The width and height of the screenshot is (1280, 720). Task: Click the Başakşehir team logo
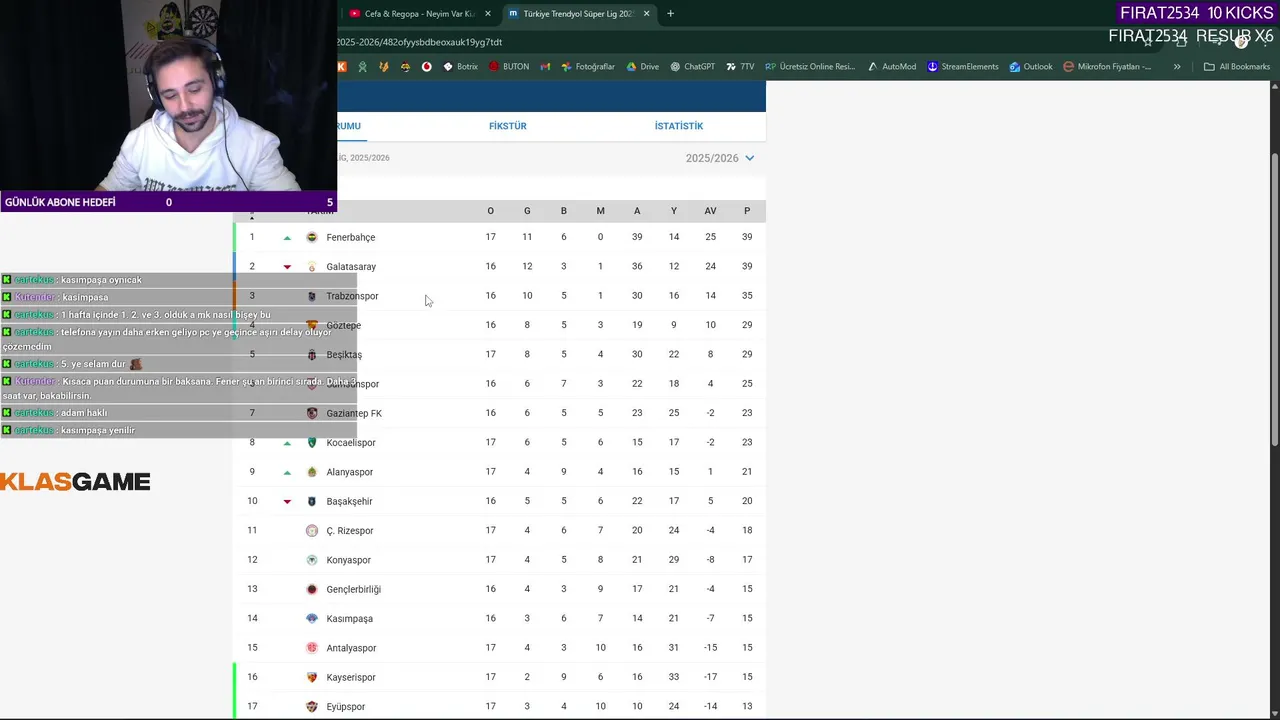pyautogui.click(x=312, y=501)
